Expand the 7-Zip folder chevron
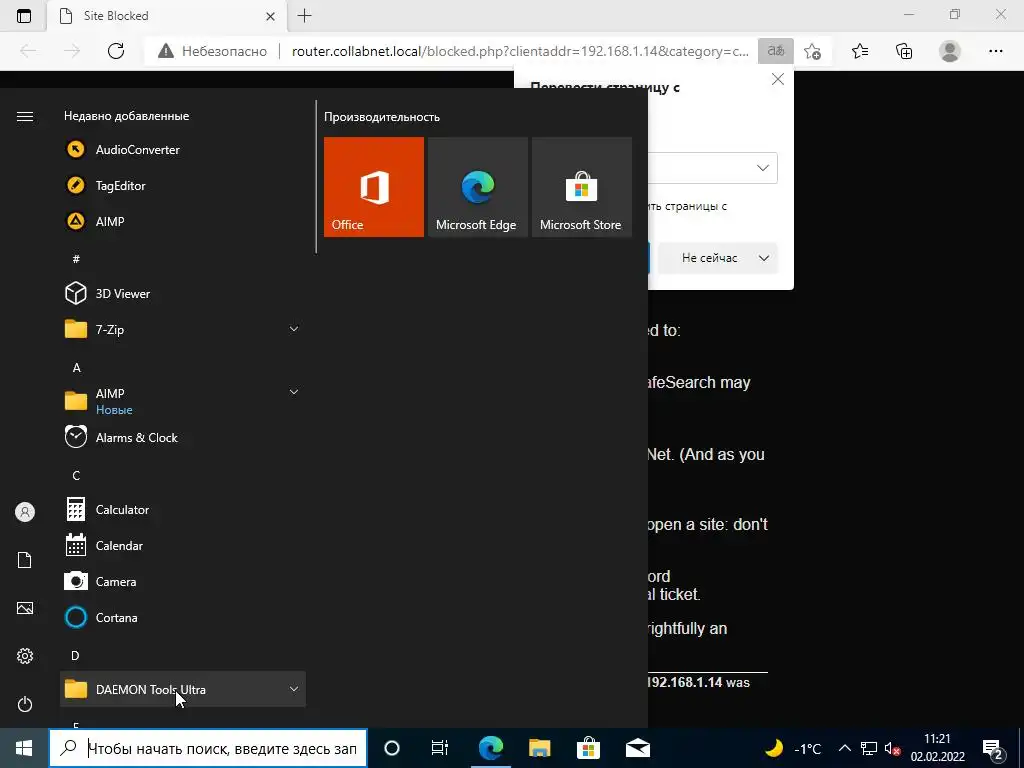1024x768 pixels. pos(294,328)
